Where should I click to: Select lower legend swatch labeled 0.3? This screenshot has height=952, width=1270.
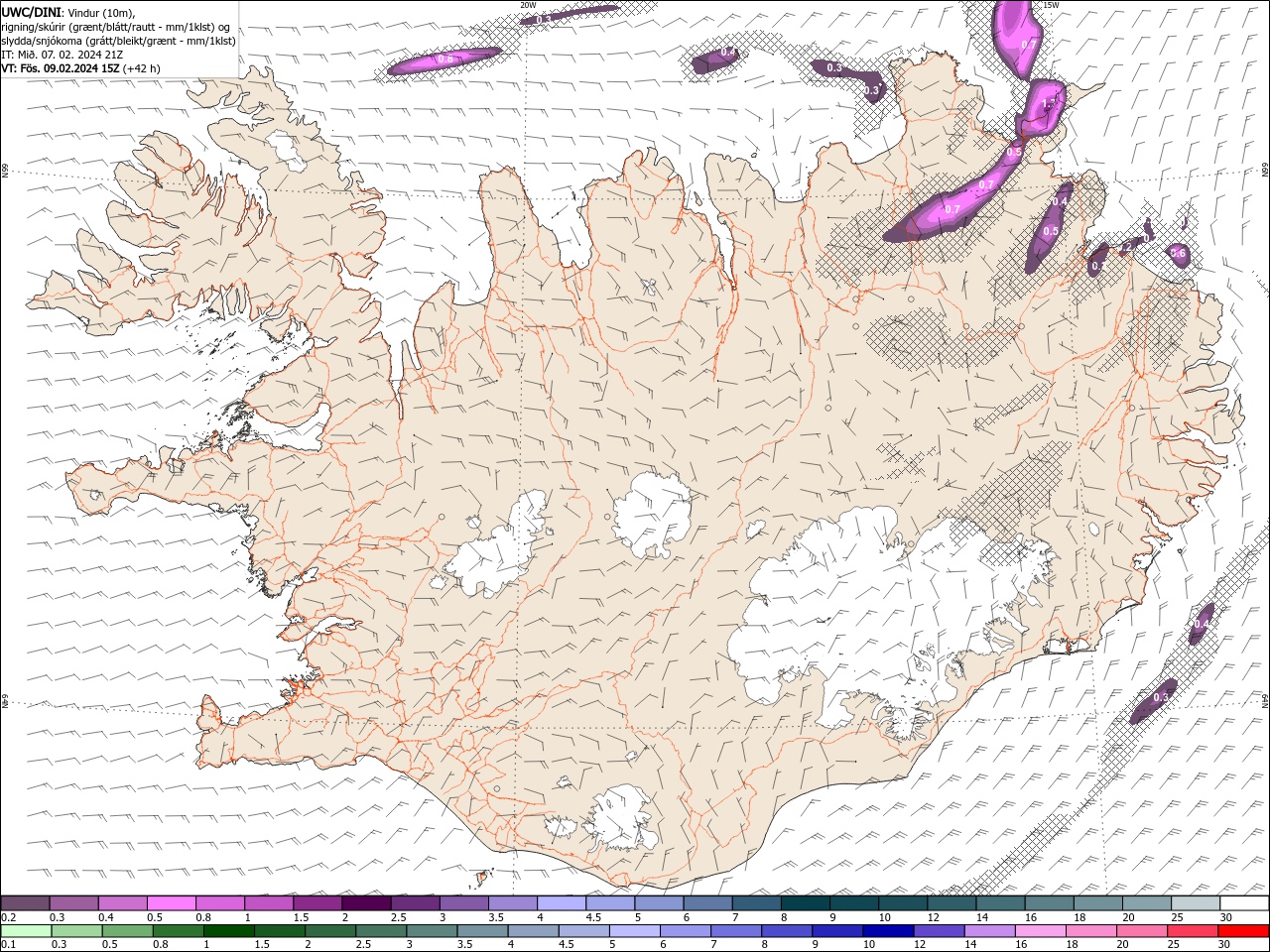pos(78,931)
